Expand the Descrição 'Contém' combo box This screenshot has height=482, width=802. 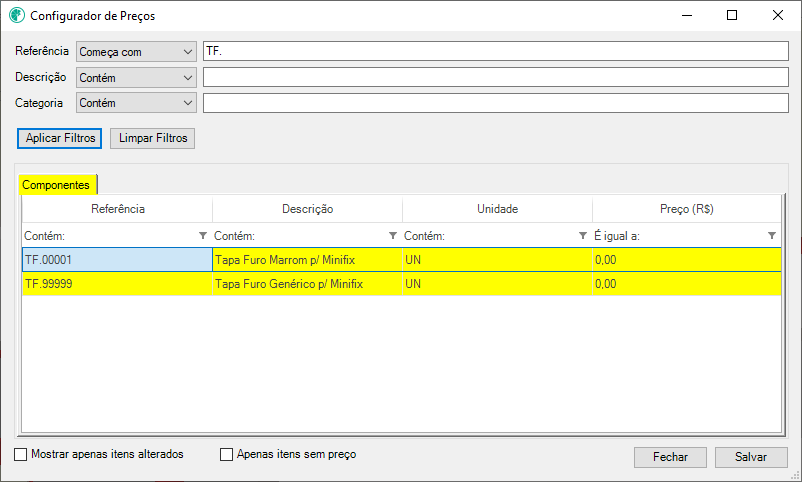pos(136,78)
